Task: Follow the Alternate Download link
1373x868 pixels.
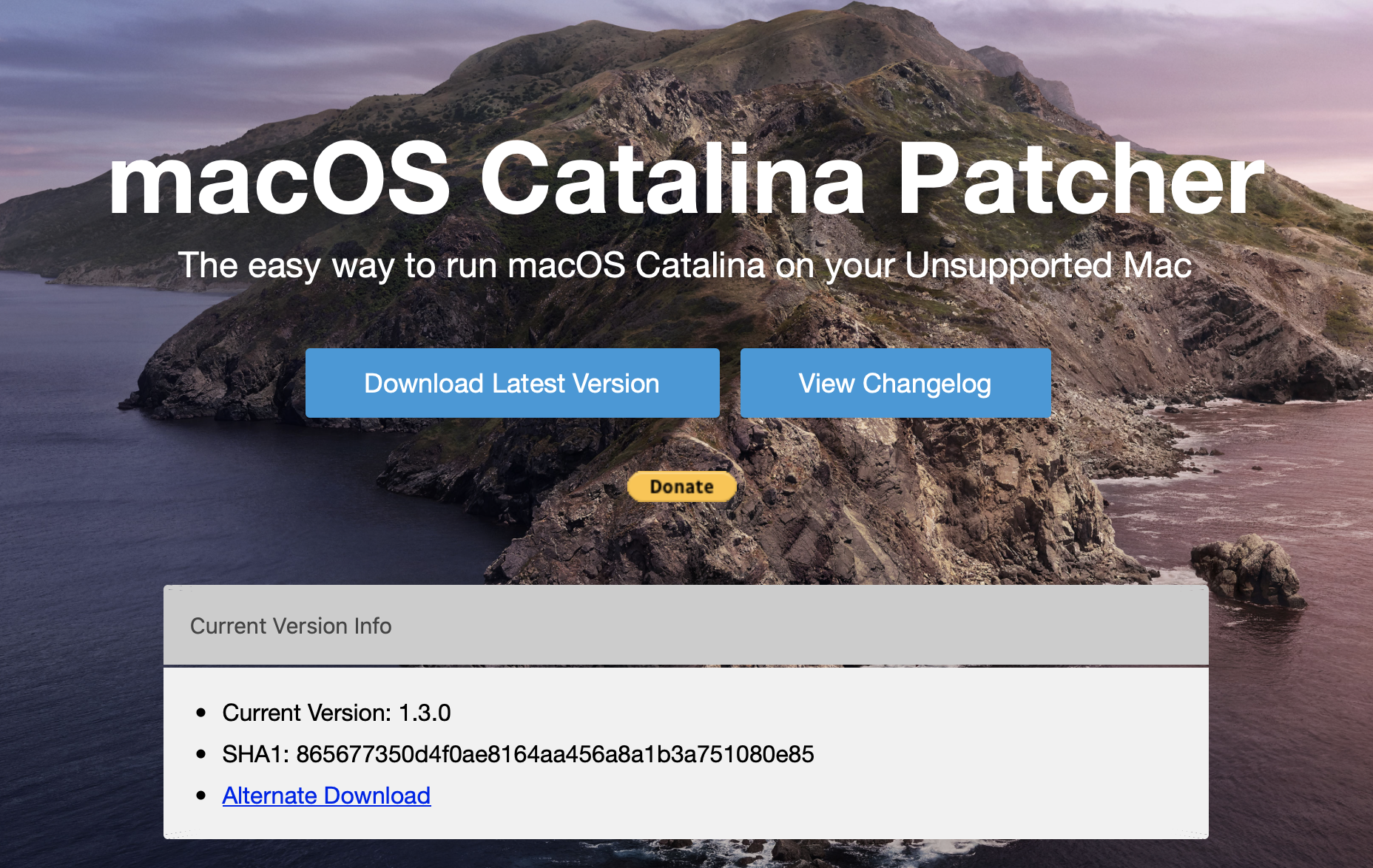Action: click(326, 796)
